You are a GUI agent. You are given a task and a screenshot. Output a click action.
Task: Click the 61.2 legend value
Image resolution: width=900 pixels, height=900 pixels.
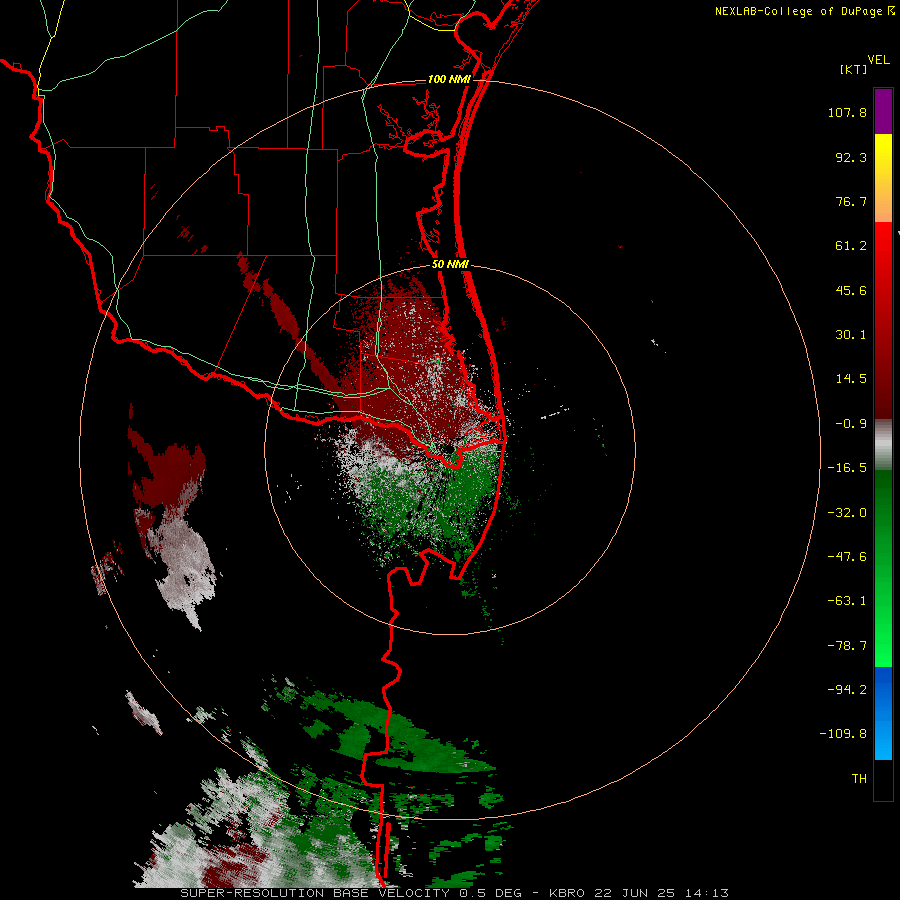pos(851,246)
